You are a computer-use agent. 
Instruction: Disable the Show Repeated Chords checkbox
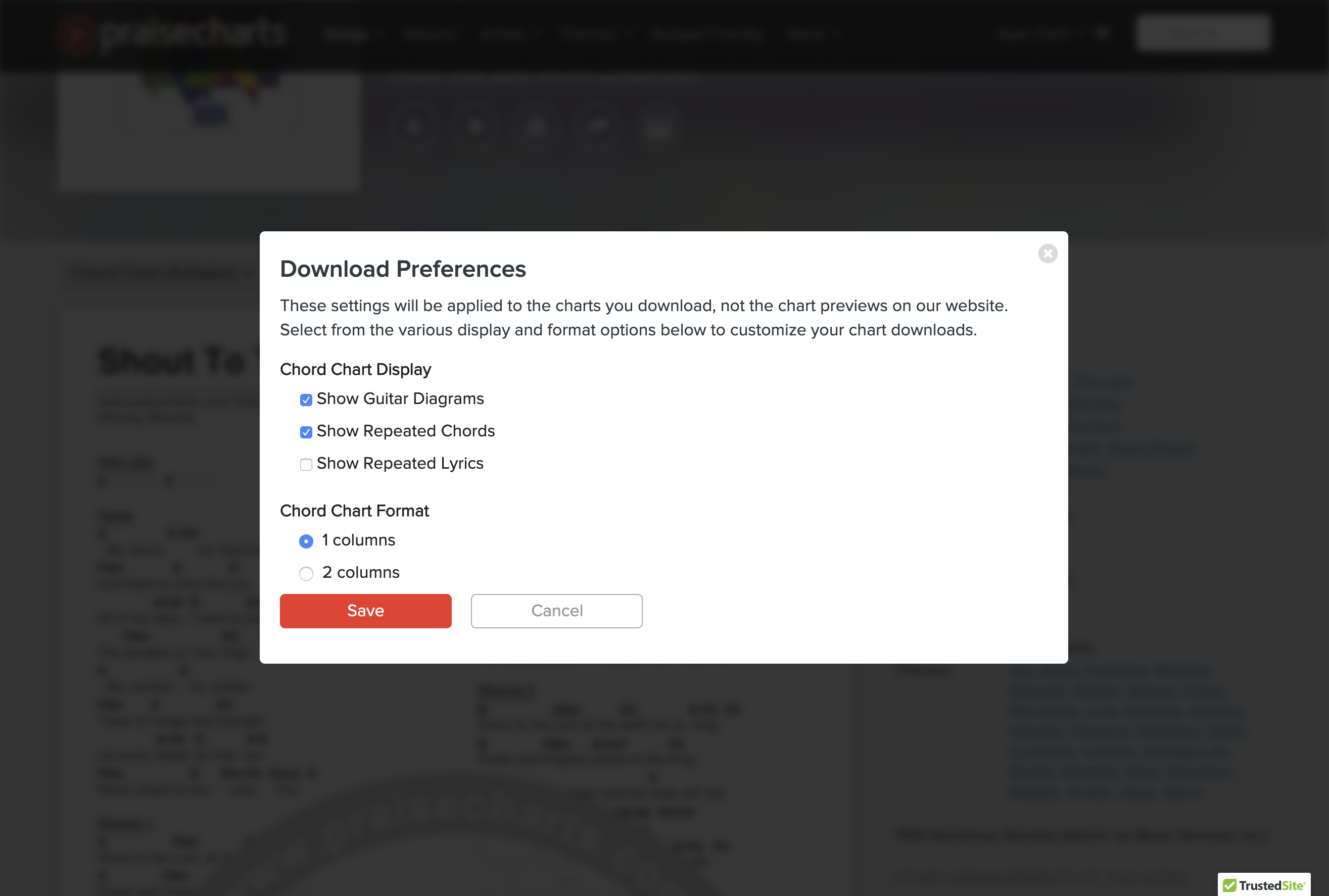tap(306, 432)
